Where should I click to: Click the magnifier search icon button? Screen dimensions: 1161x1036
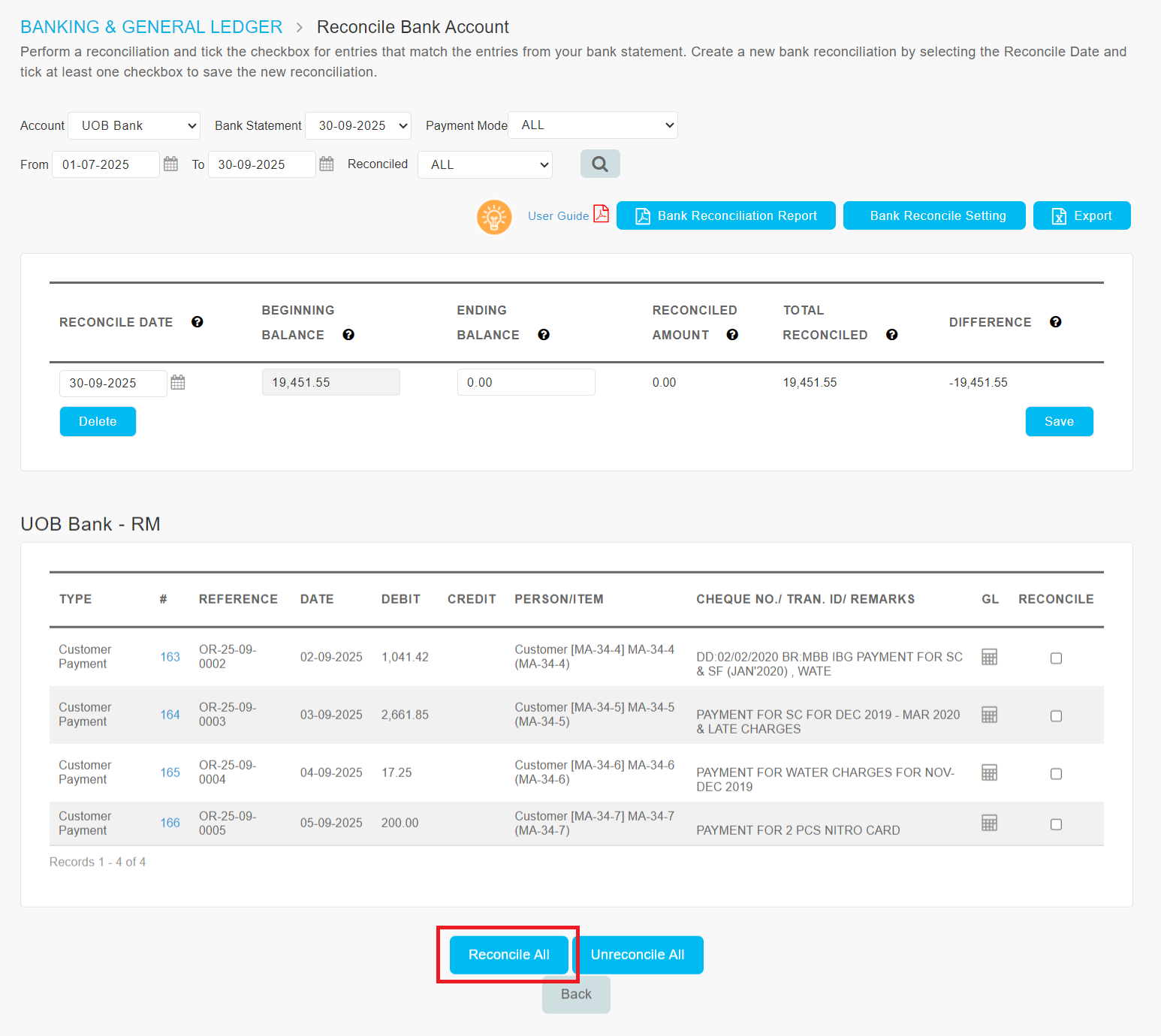click(599, 164)
